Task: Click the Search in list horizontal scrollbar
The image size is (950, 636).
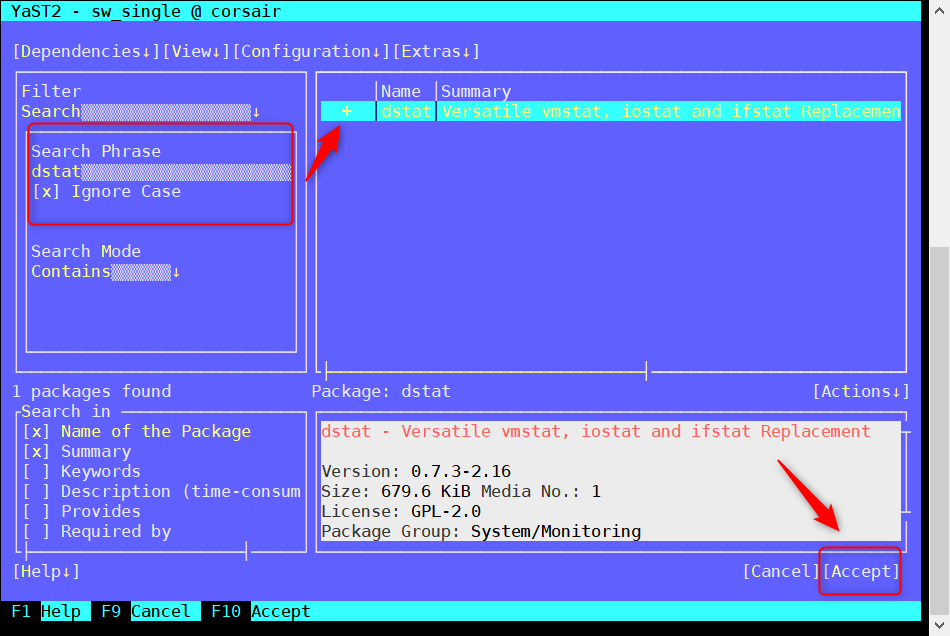Action: pos(136,551)
